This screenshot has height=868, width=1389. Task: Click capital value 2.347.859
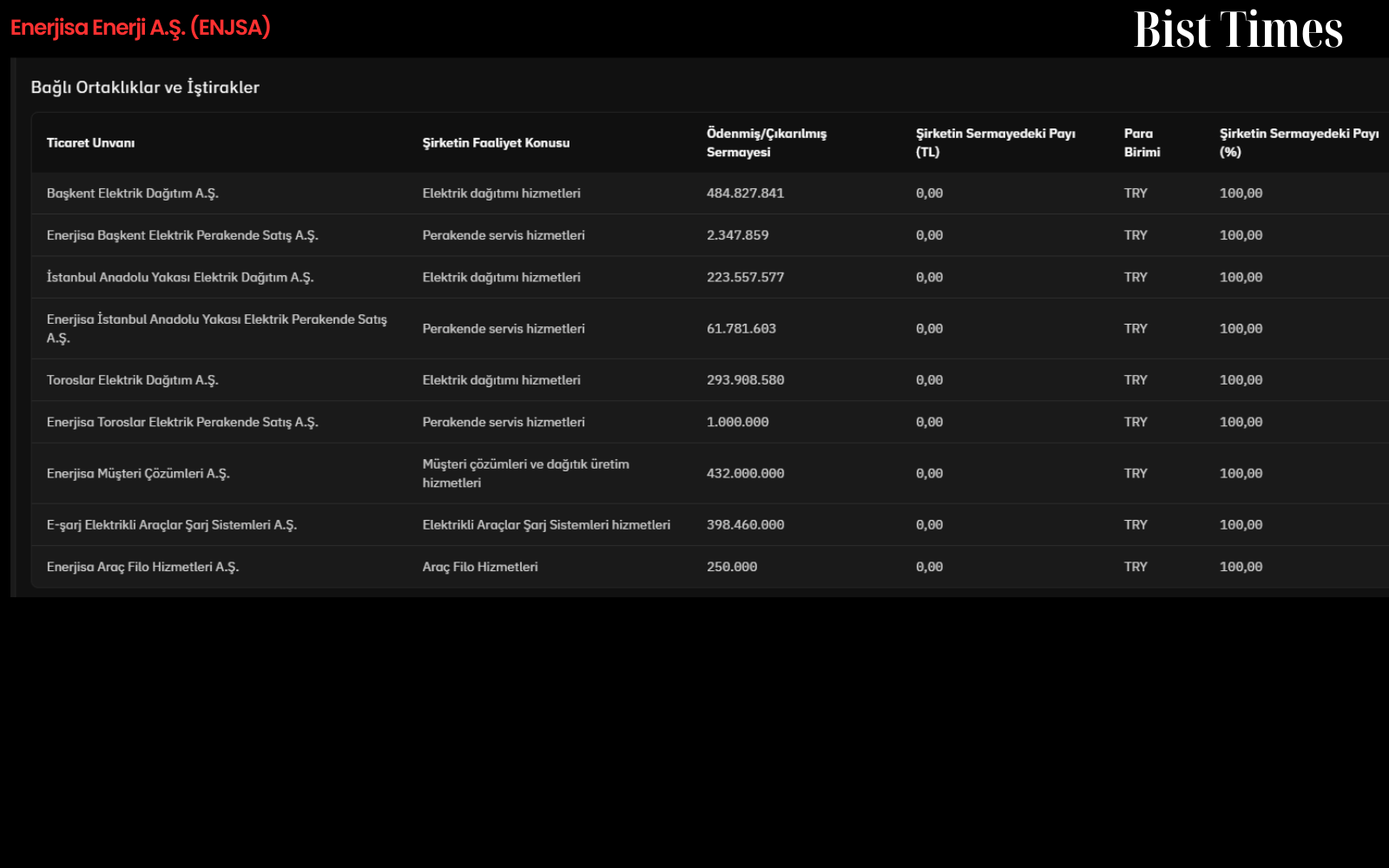pyautogui.click(x=737, y=235)
